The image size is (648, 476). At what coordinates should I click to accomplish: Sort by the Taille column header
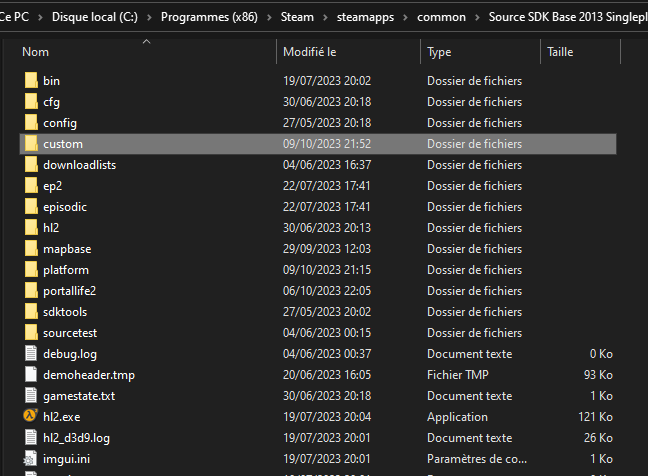click(x=560, y=52)
